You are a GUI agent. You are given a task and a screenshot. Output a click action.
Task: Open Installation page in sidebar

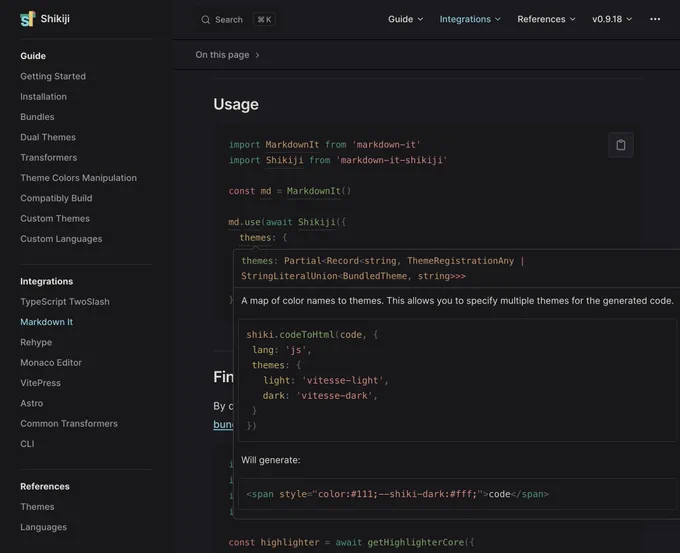[x=43, y=97]
